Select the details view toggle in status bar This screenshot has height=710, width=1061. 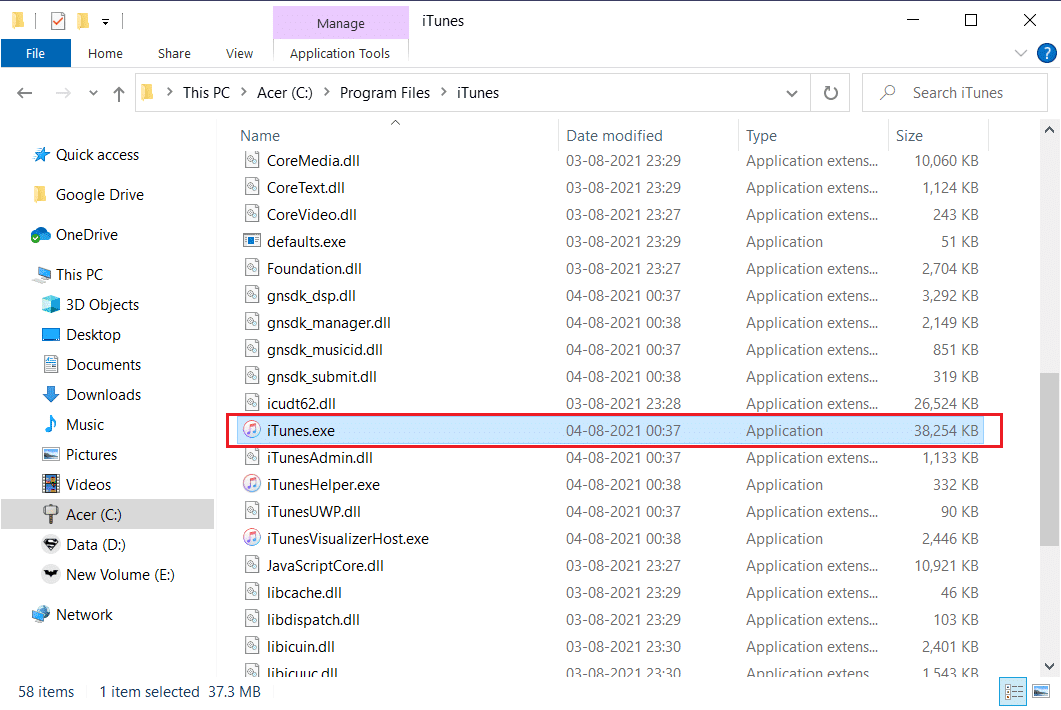[x=1012, y=691]
